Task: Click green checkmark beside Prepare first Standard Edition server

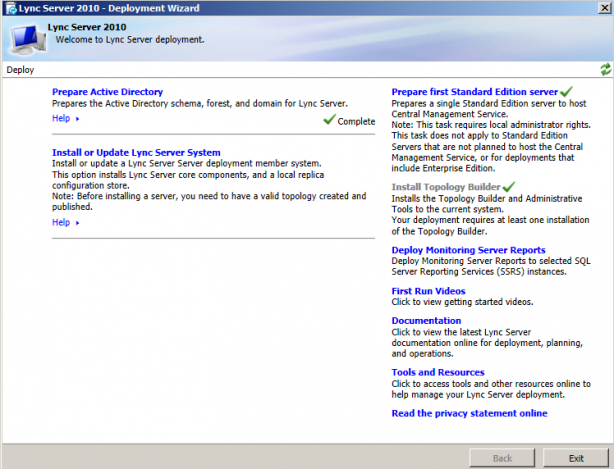Action: 566,91
